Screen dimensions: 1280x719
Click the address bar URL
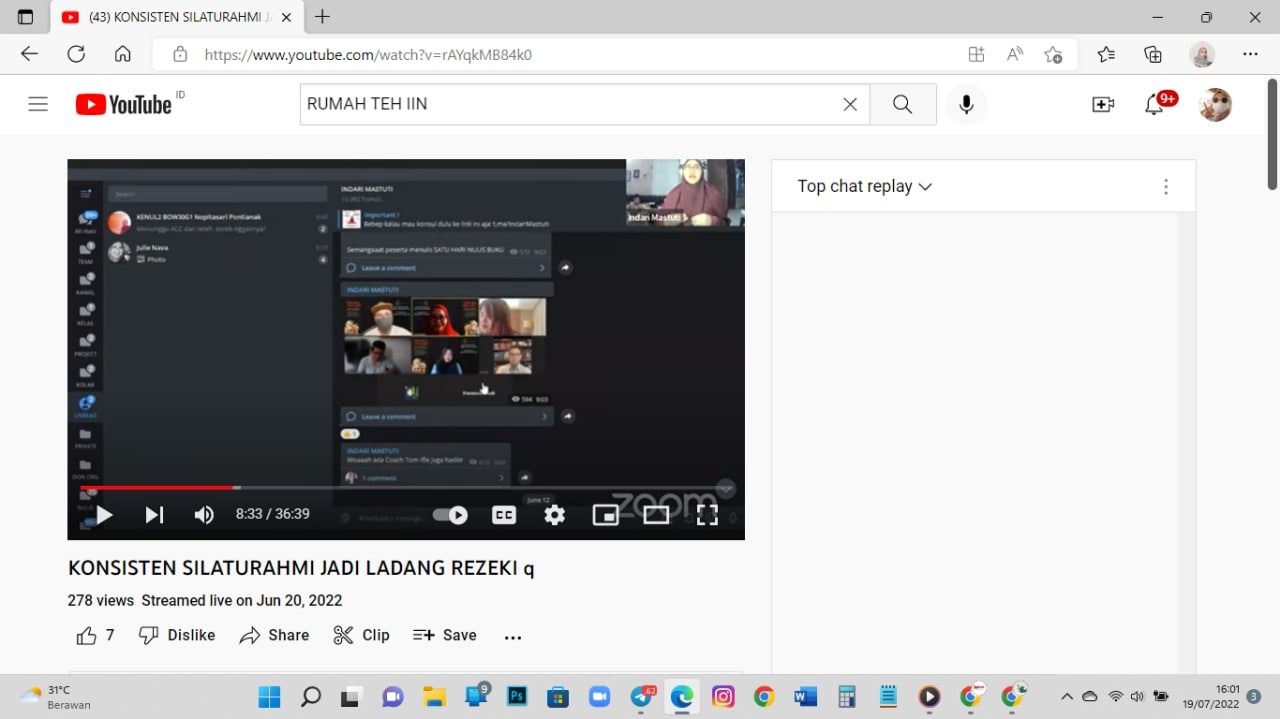[368, 55]
